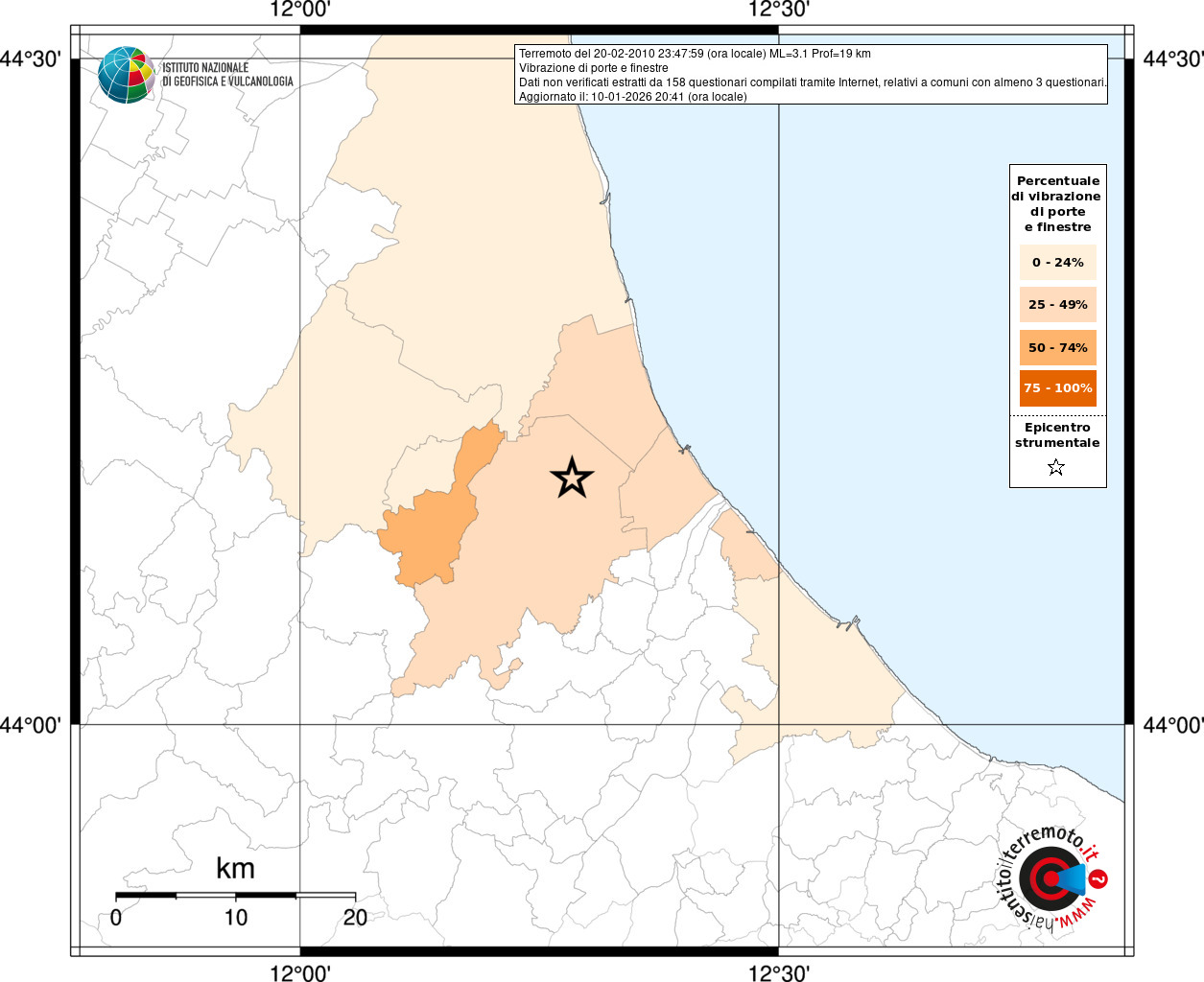Click the 'Vibrazione di porte e finestre' line
The height and width of the screenshot is (982, 1204).
(x=594, y=68)
